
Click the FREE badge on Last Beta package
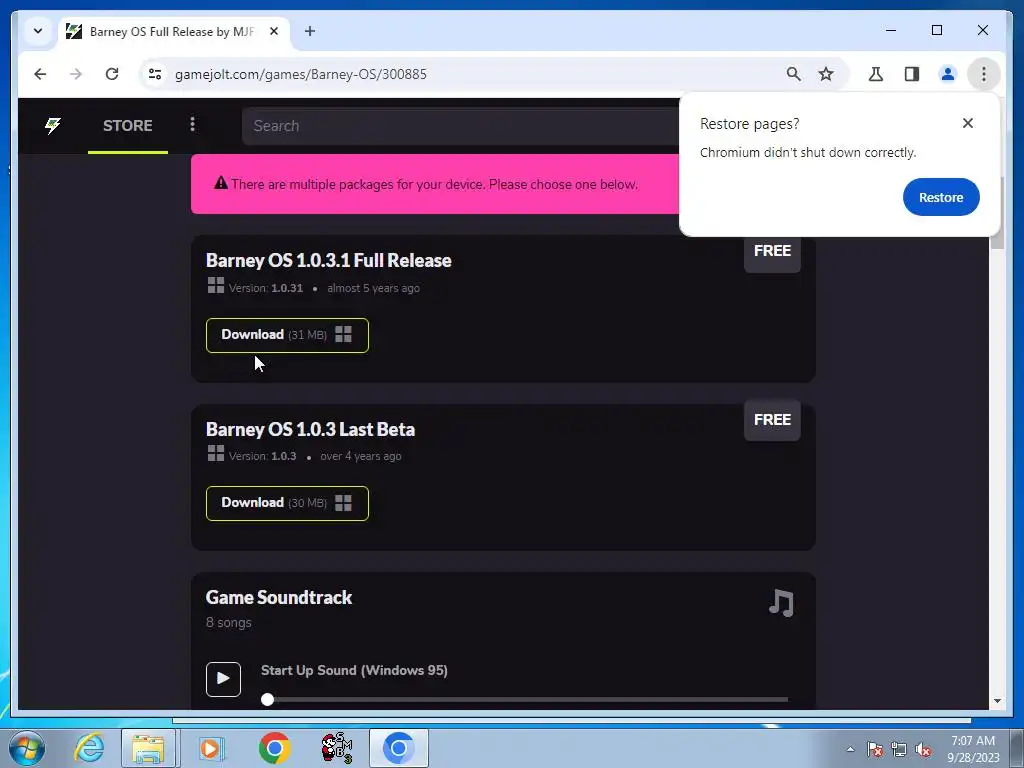pos(772,420)
